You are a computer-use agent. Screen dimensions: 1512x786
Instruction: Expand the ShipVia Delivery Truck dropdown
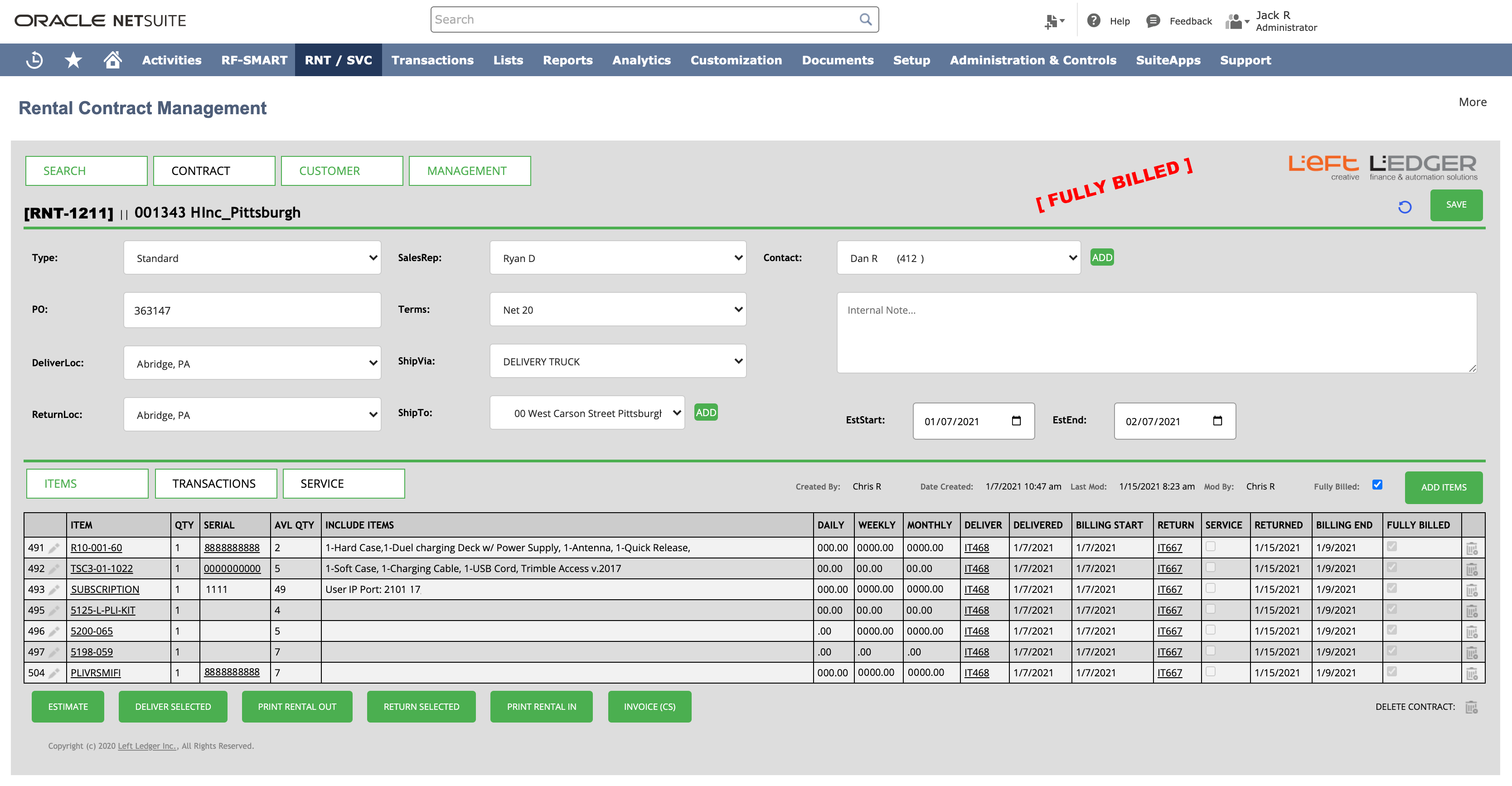click(x=617, y=361)
